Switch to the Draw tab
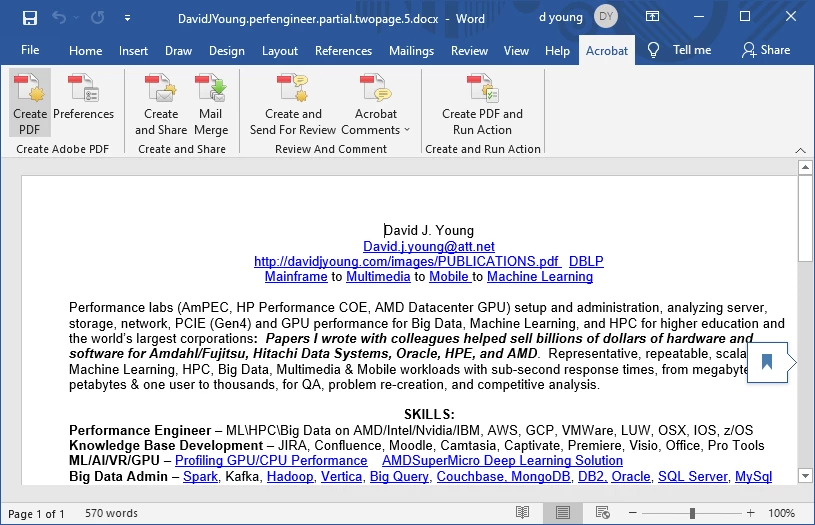The image size is (815, 525). (x=178, y=50)
